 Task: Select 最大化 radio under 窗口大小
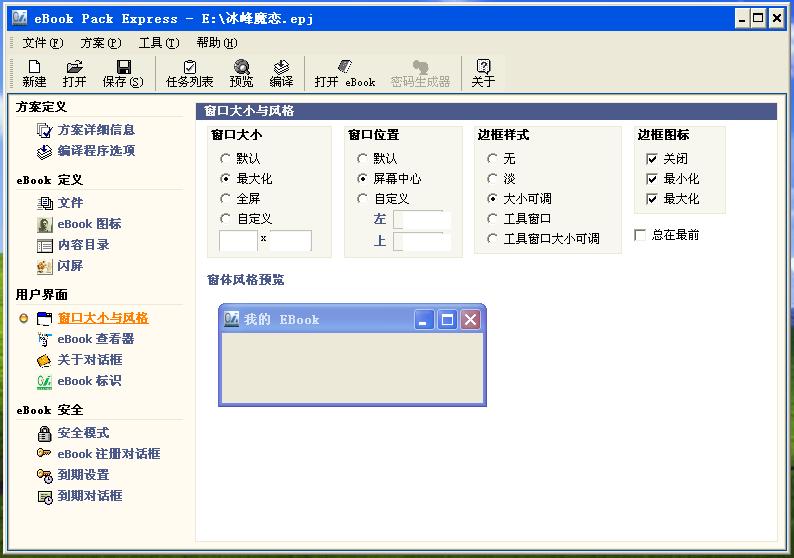pos(225,178)
